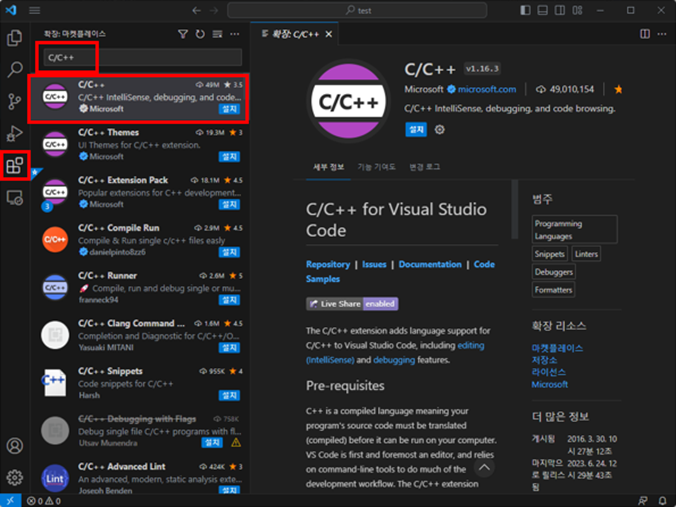Click the extensions search input field
The image size is (676, 507).
(x=143, y=57)
